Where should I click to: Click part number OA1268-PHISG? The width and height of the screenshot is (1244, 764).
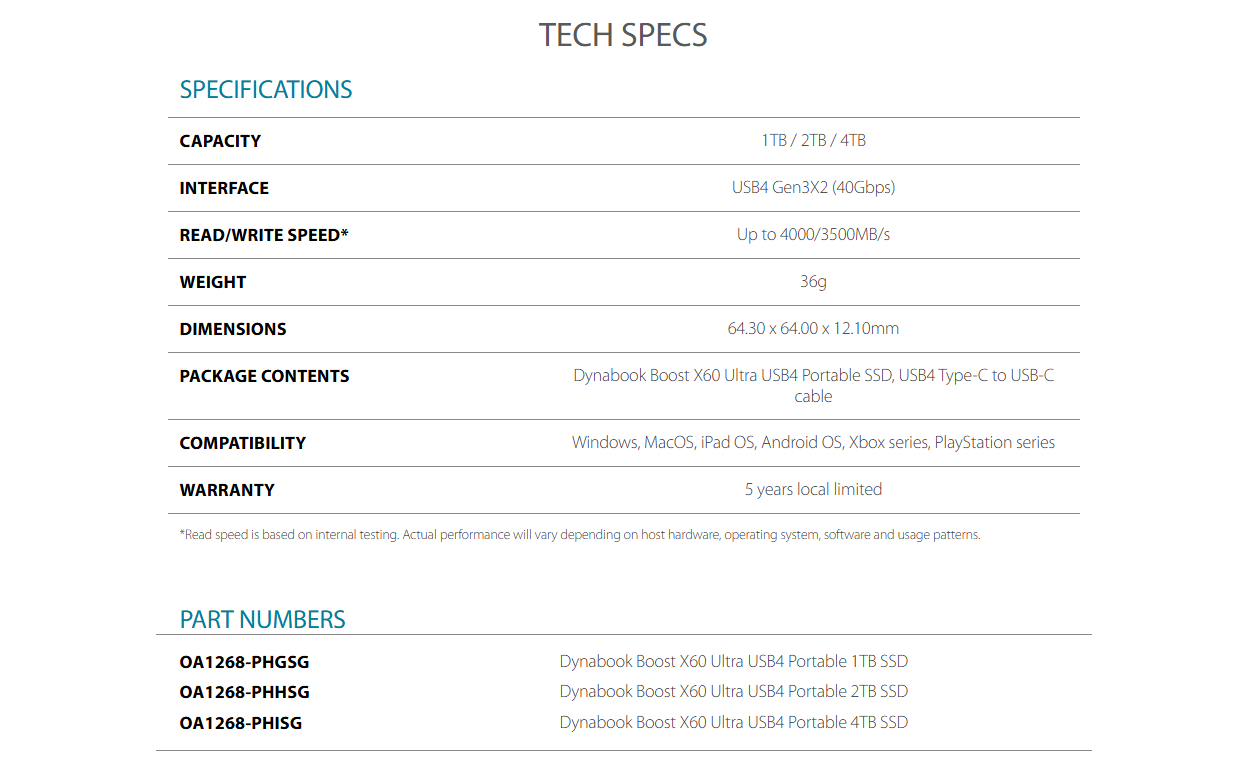click(x=240, y=723)
